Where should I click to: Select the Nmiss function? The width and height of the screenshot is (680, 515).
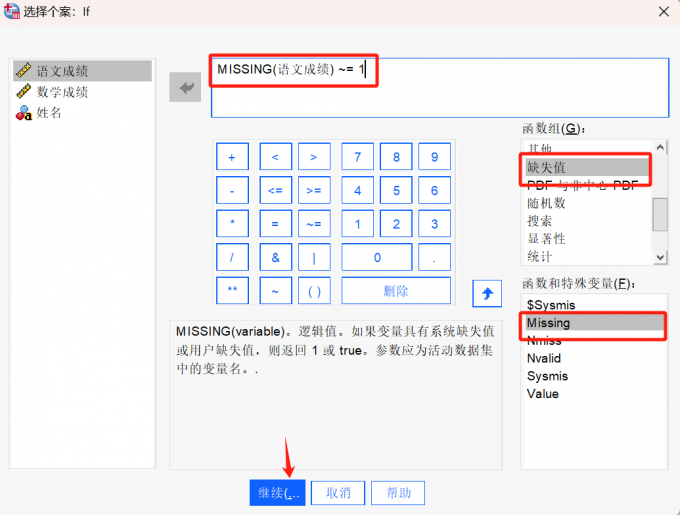pos(593,341)
